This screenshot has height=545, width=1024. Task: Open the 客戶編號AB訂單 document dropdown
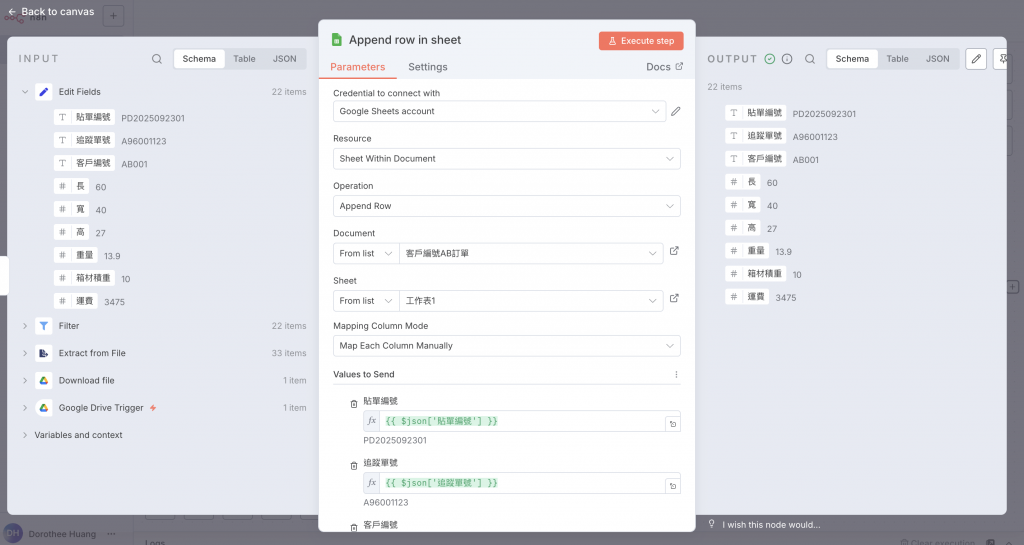531,253
